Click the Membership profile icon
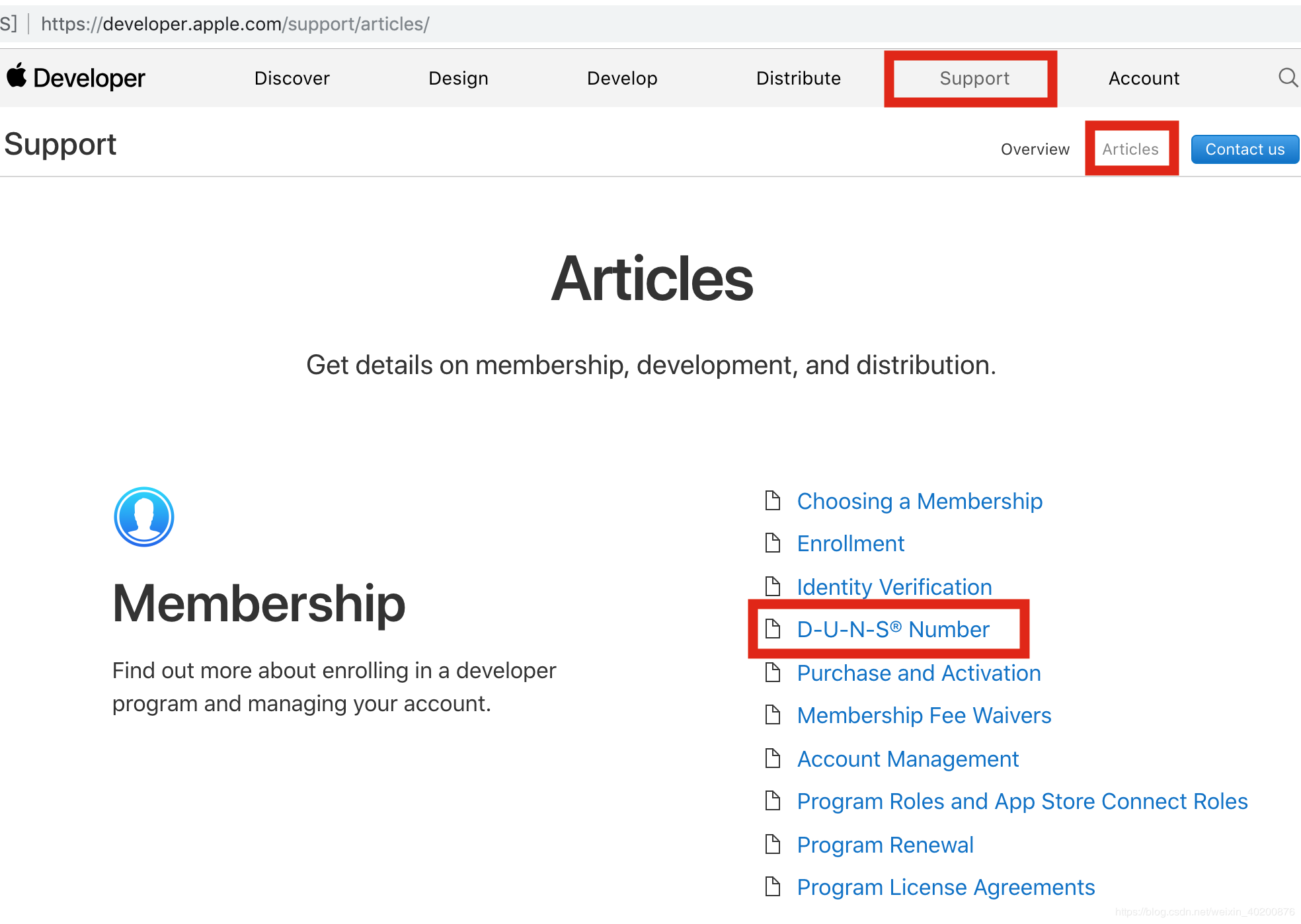The height and width of the screenshot is (924, 1301). 144,517
